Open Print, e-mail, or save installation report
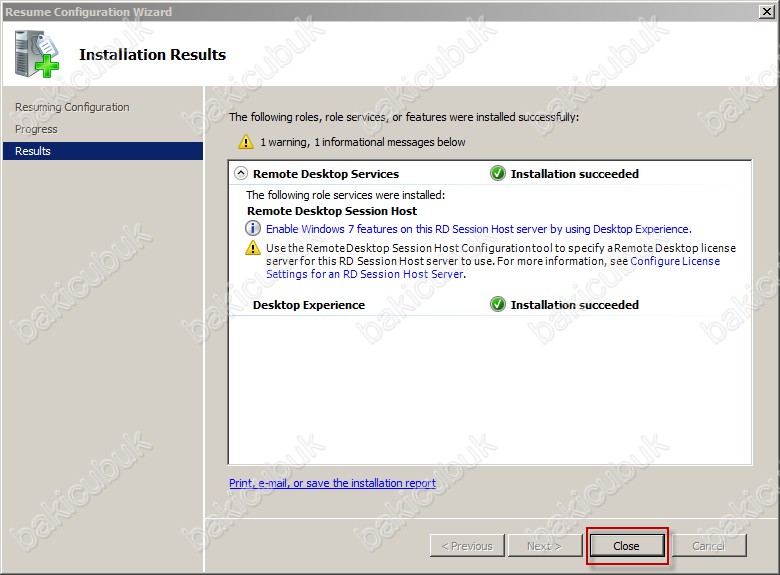 tap(332, 483)
